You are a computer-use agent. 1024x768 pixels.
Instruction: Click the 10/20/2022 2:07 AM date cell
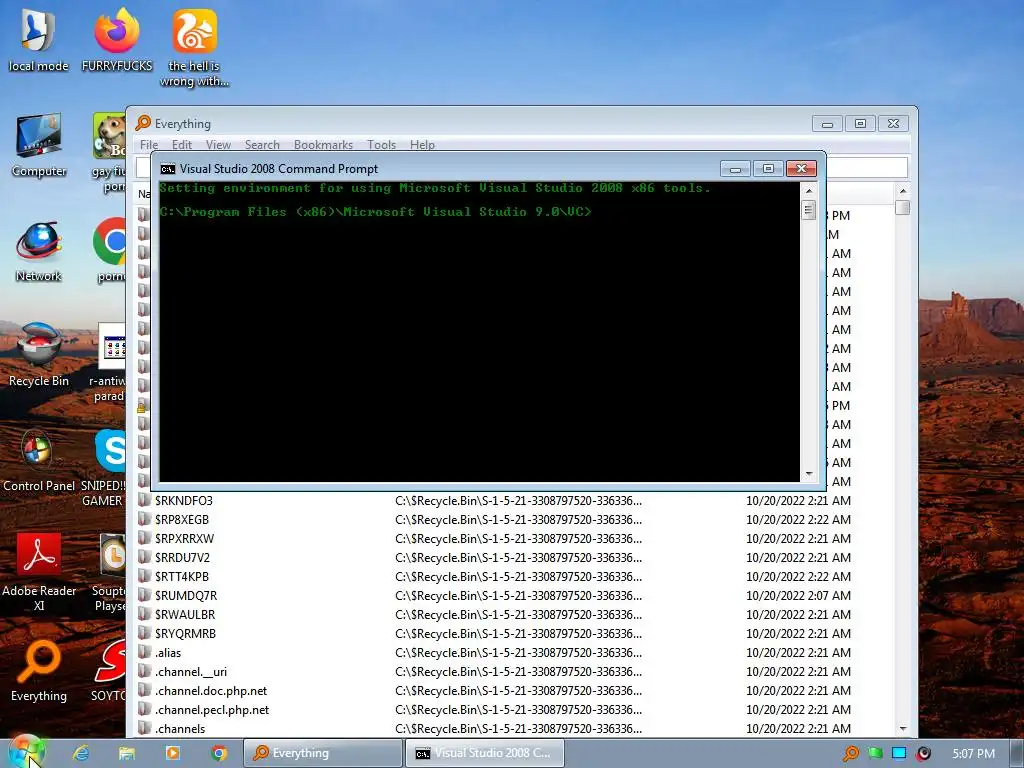[x=798, y=596]
